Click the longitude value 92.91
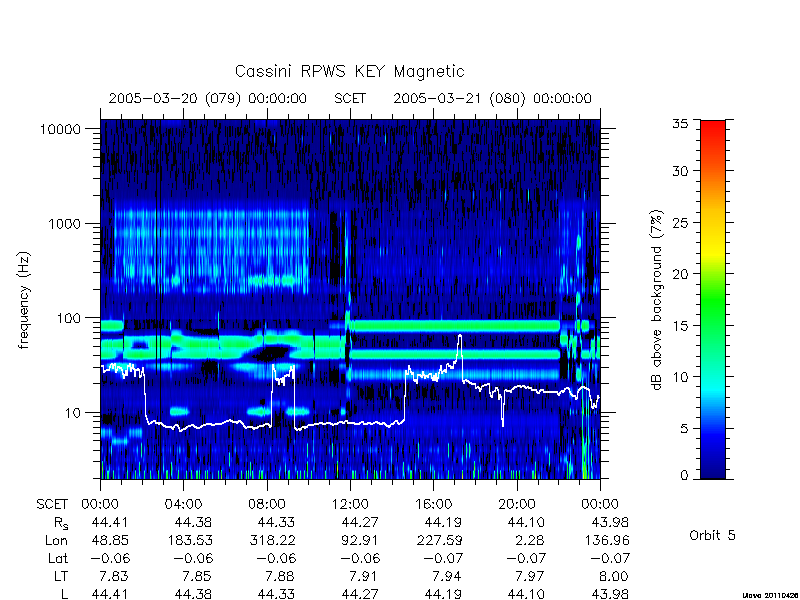 [x=361, y=540]
